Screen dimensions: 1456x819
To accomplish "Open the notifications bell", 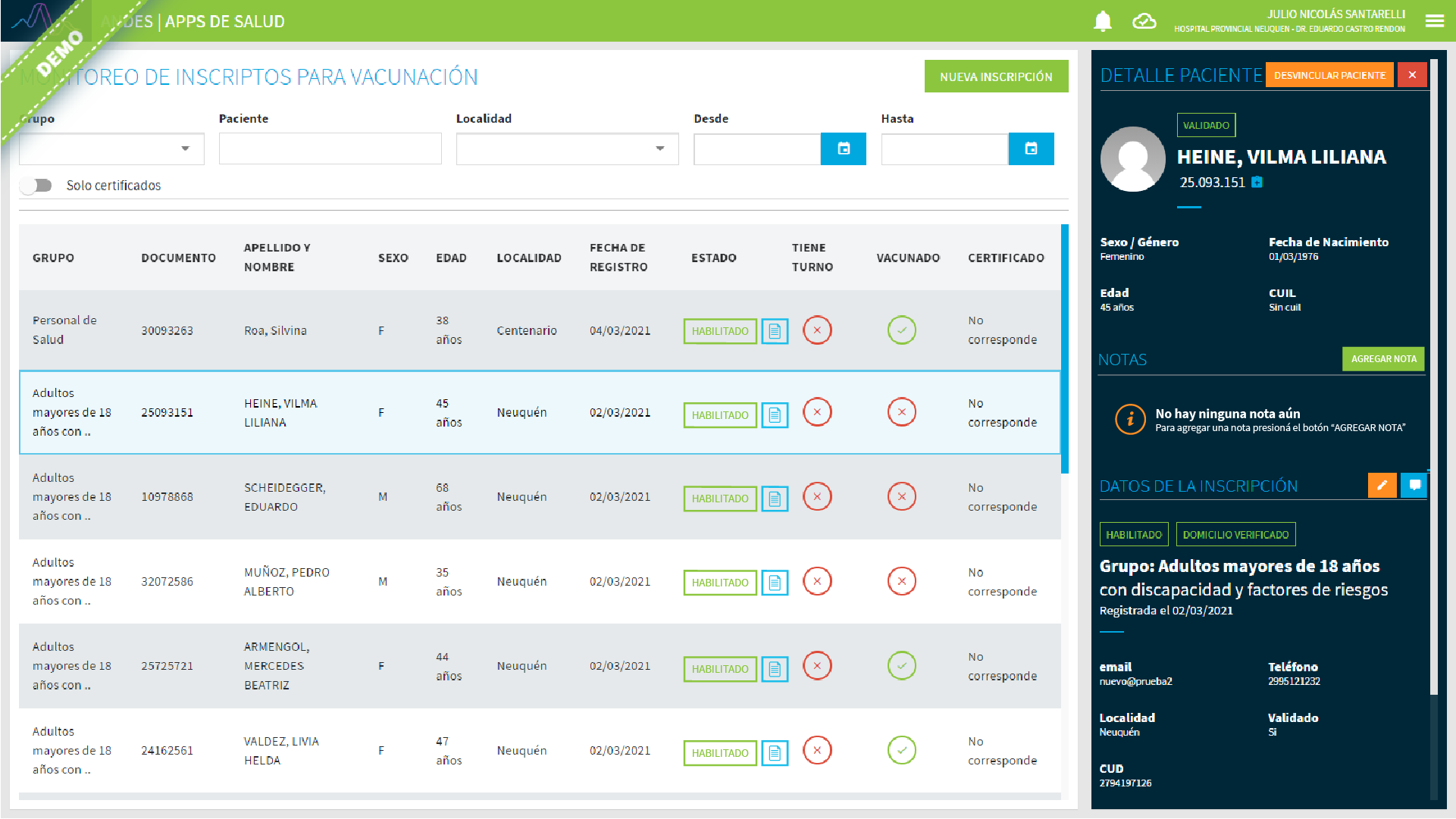I will point(1102,21).
